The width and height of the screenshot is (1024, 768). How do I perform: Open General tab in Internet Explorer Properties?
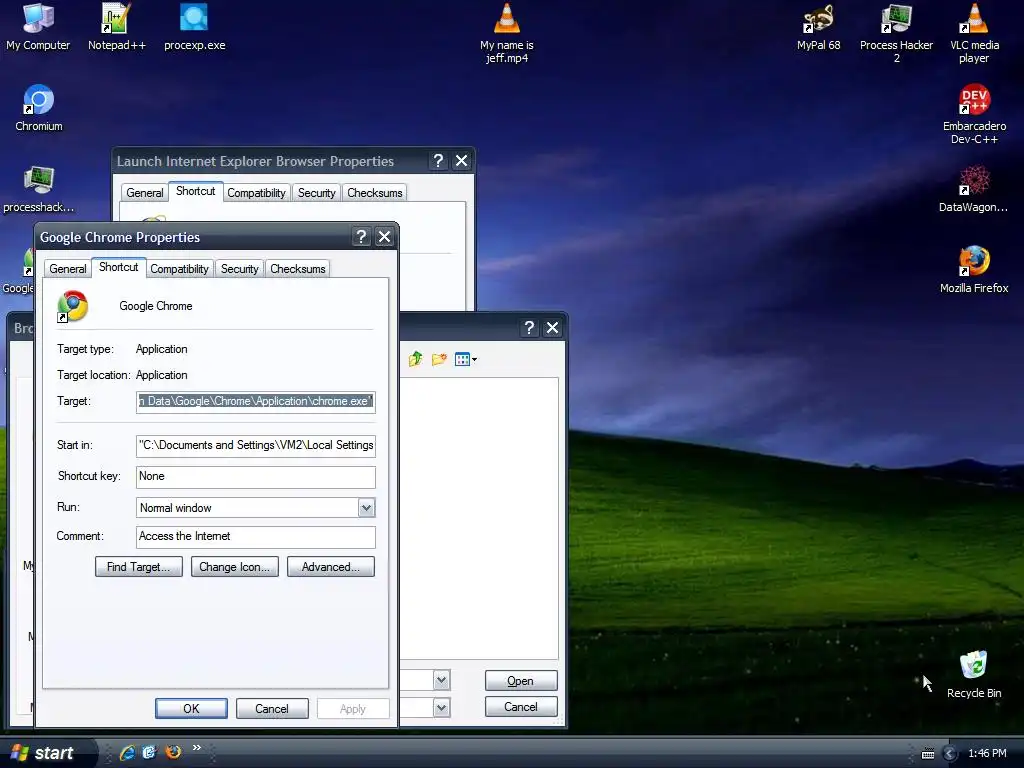(144, 193)
